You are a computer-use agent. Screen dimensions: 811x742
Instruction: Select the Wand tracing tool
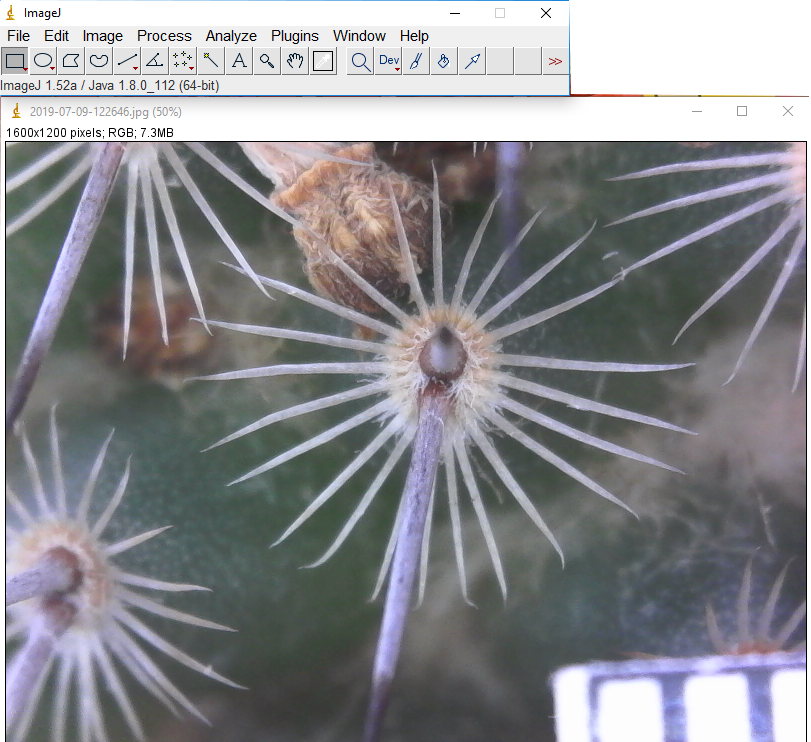click(211, 61)
